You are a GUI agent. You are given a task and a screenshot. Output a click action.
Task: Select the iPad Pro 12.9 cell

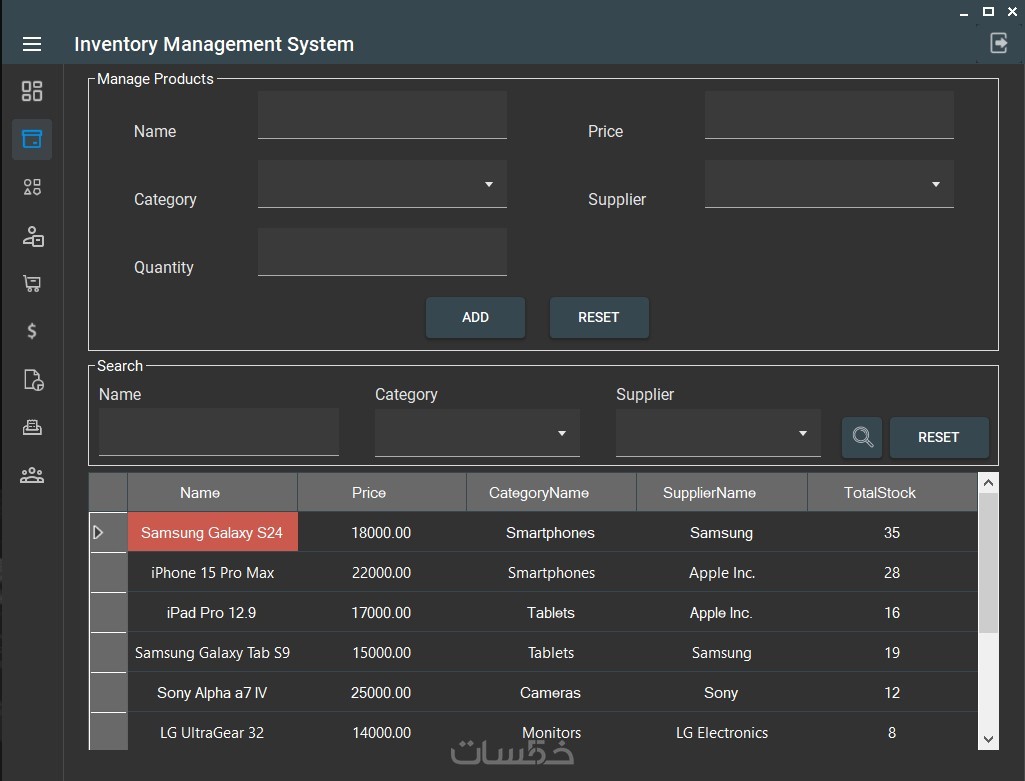point(212,612)
